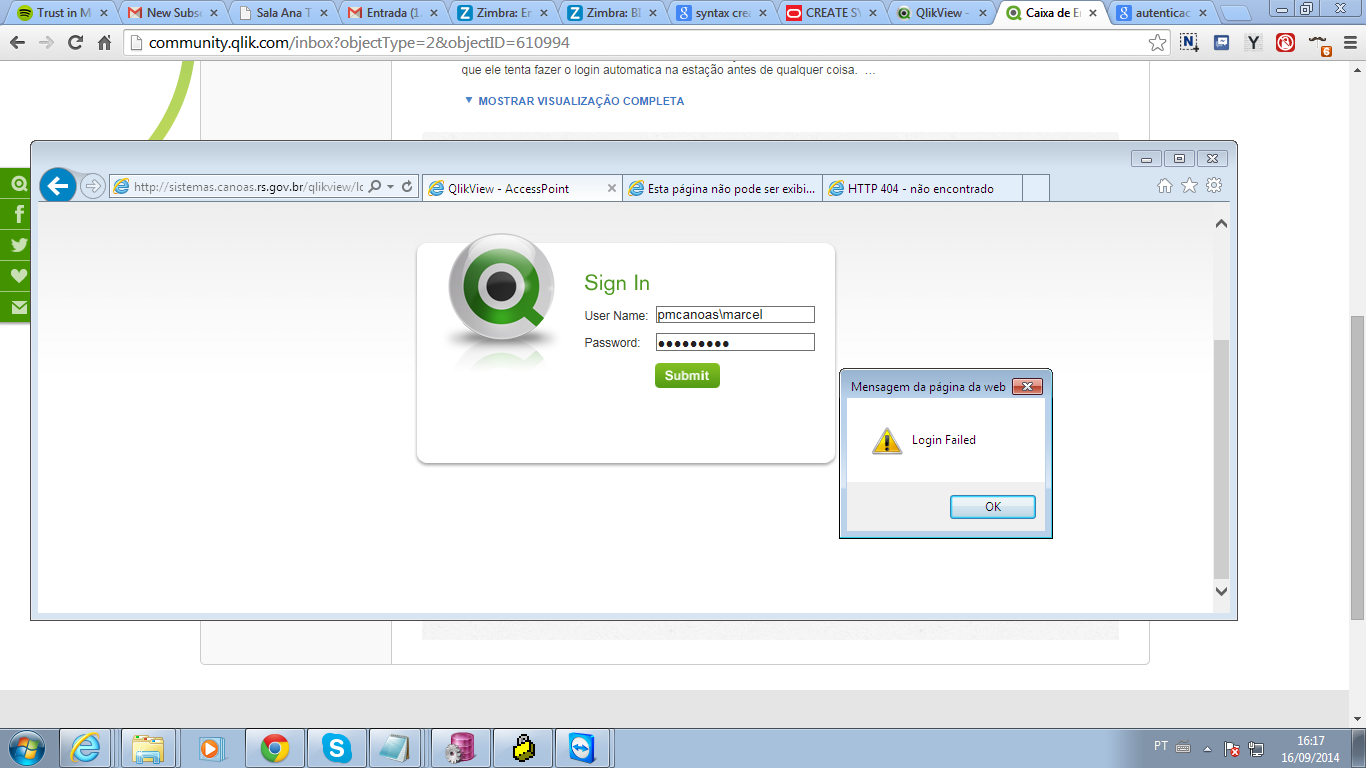
Task: Click OK in Login Failed dialog
Action: click(x=992, y=507)
